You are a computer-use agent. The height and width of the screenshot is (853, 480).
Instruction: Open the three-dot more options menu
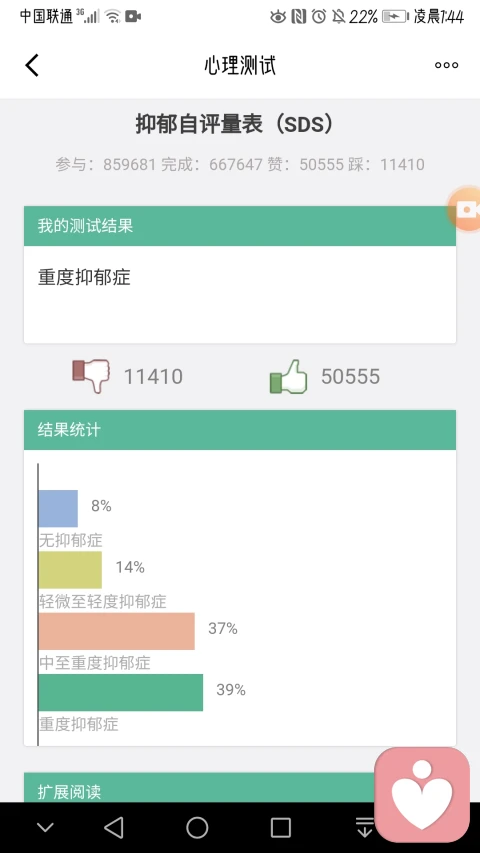446,65
